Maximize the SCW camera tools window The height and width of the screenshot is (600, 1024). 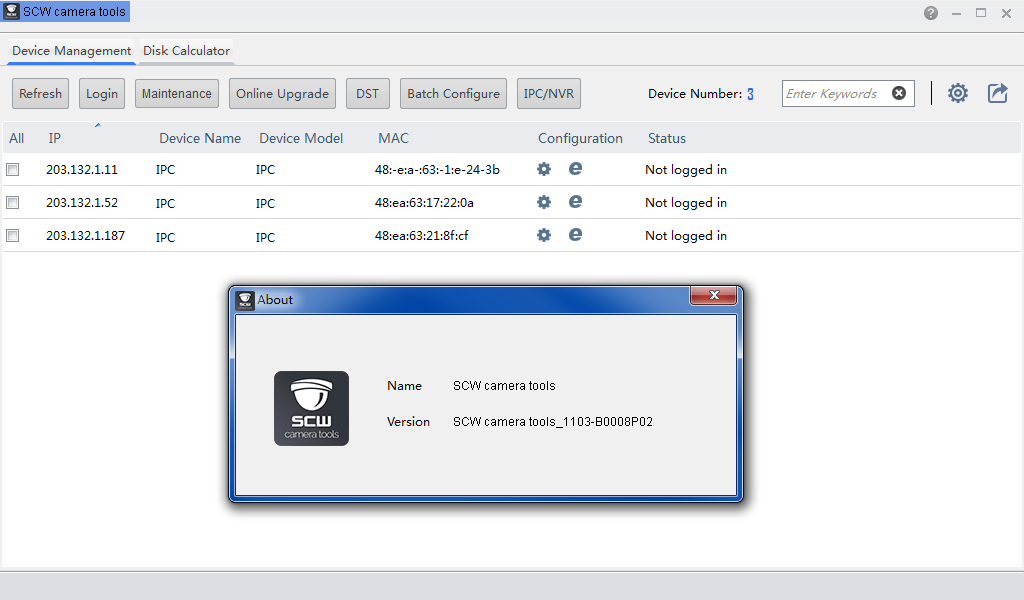[x=981, y=13]
